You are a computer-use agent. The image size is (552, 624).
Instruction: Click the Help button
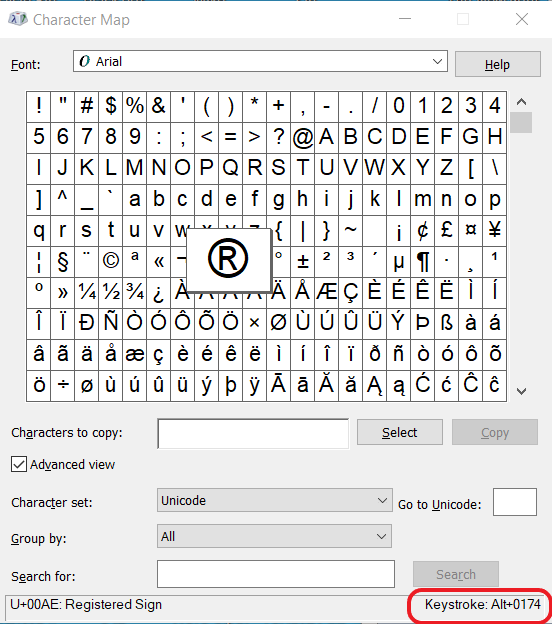click(x=497, y=64)
